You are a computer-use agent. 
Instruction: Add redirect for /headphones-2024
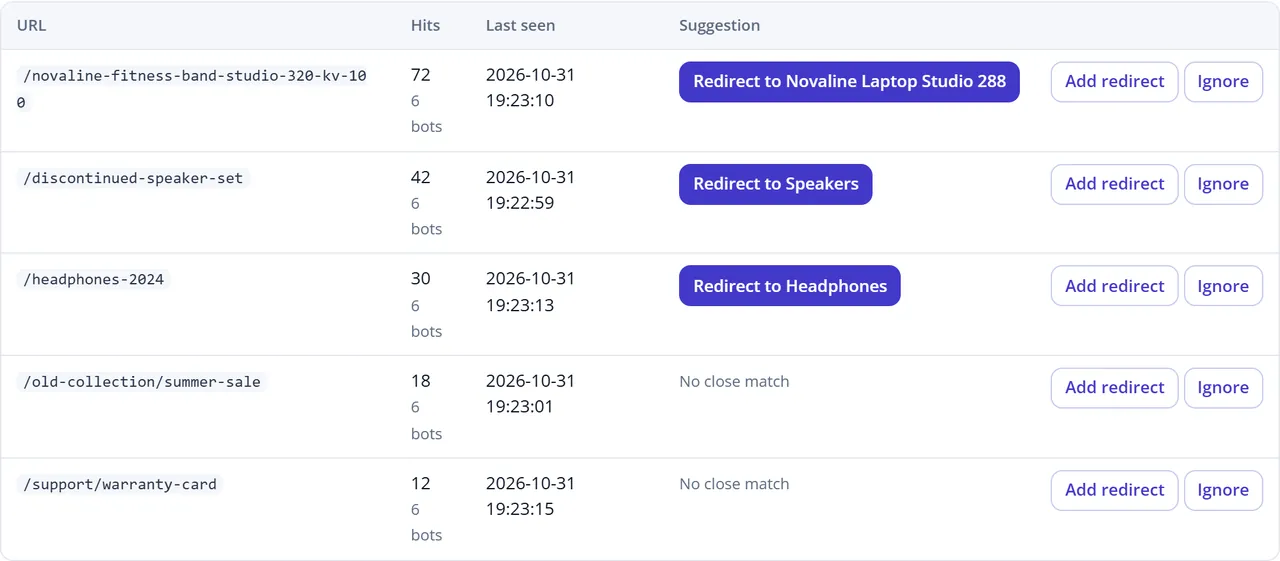[x=1114, y=286]
